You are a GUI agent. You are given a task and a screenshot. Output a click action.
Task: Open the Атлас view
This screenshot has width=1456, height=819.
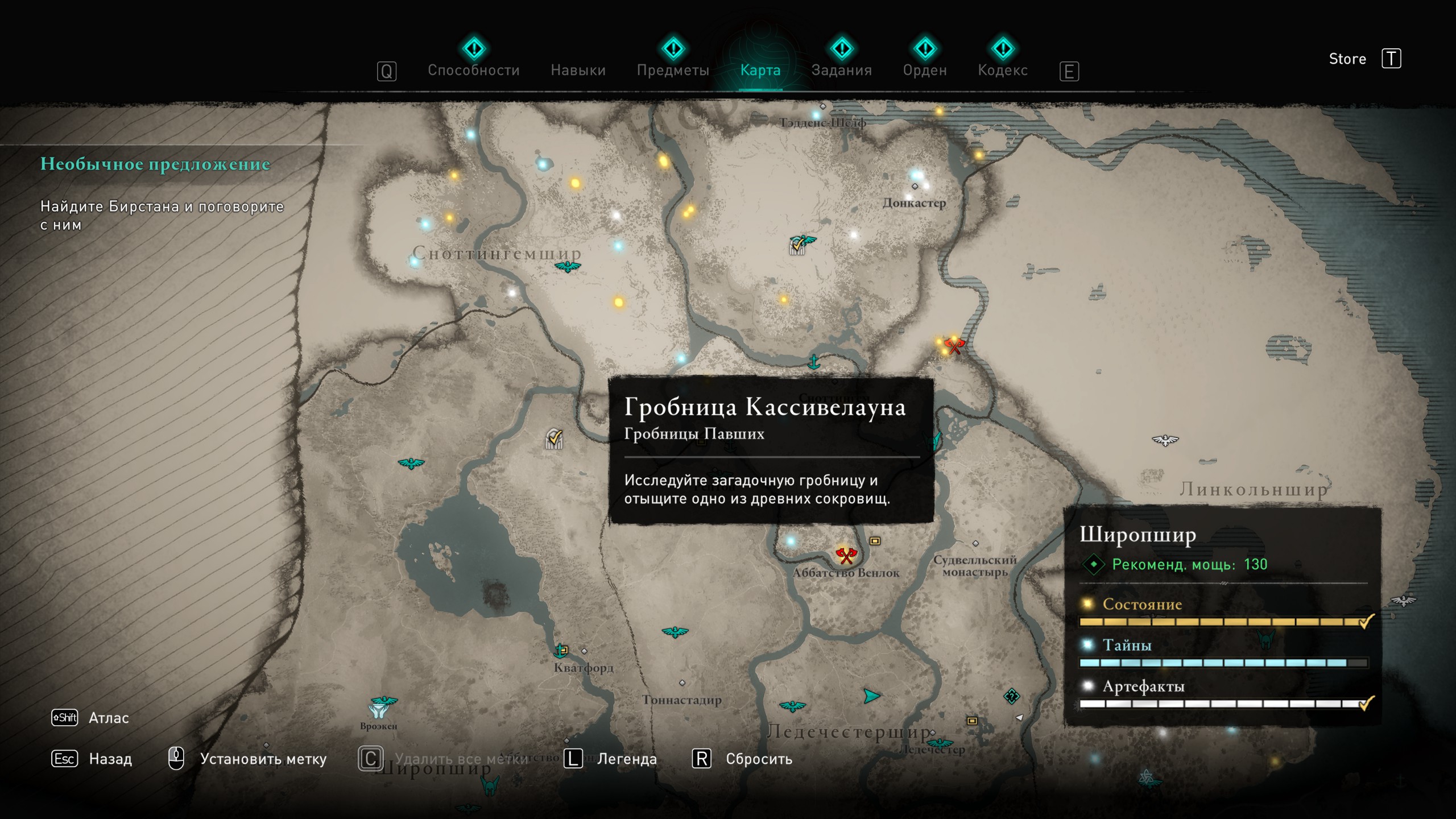tap(108, 718)
